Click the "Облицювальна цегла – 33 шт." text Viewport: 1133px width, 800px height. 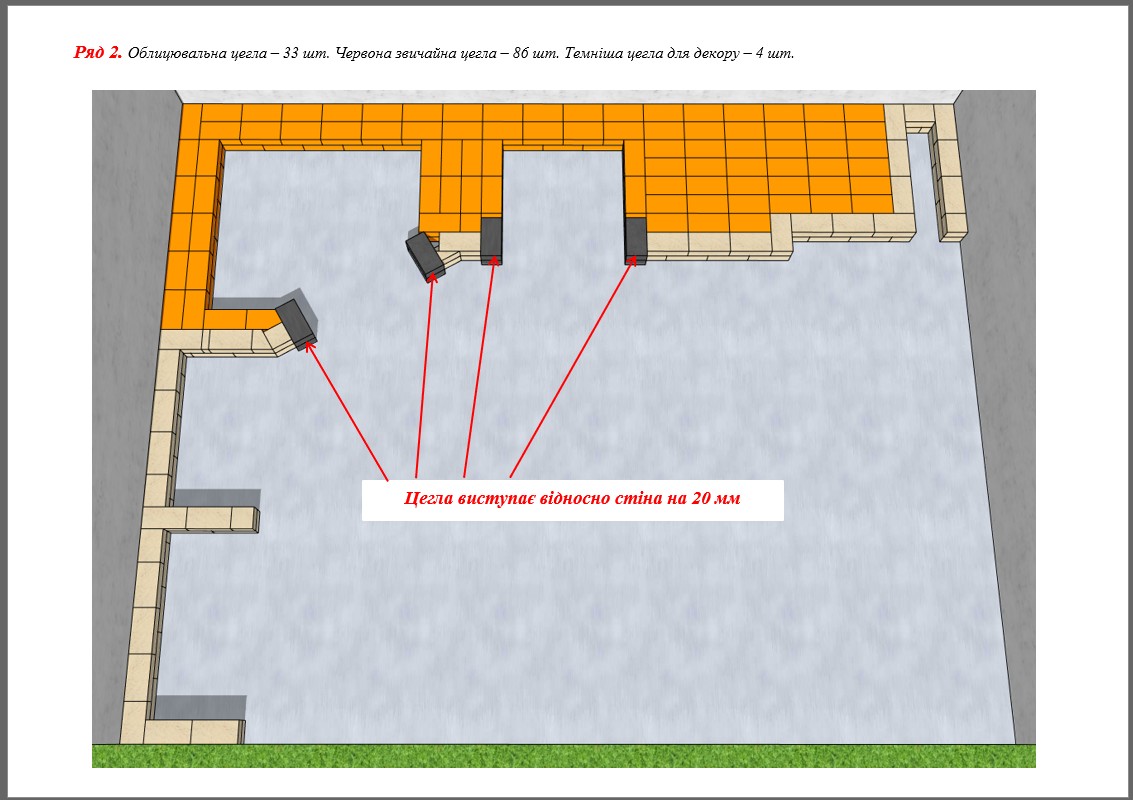[x=228, y=54]
